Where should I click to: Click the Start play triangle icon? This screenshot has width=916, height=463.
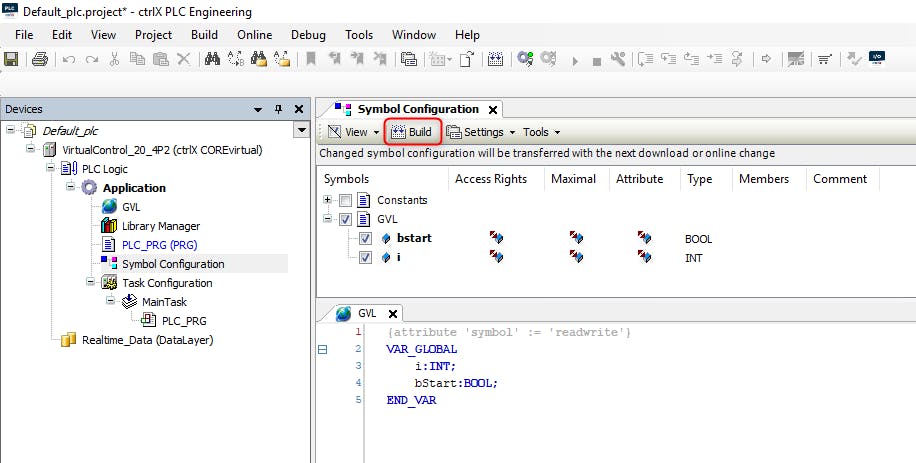(x=575, y=61)
